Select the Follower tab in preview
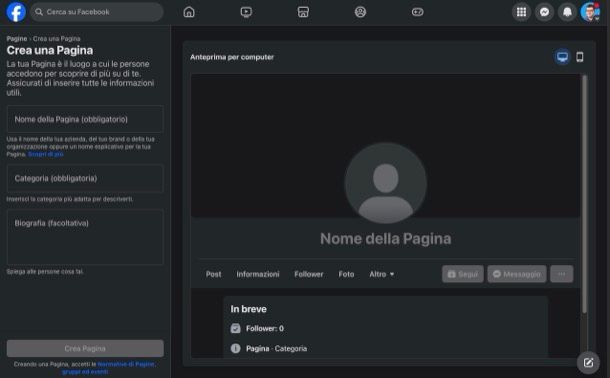This screenshot has width=610, height=378. tap(309, 274)
